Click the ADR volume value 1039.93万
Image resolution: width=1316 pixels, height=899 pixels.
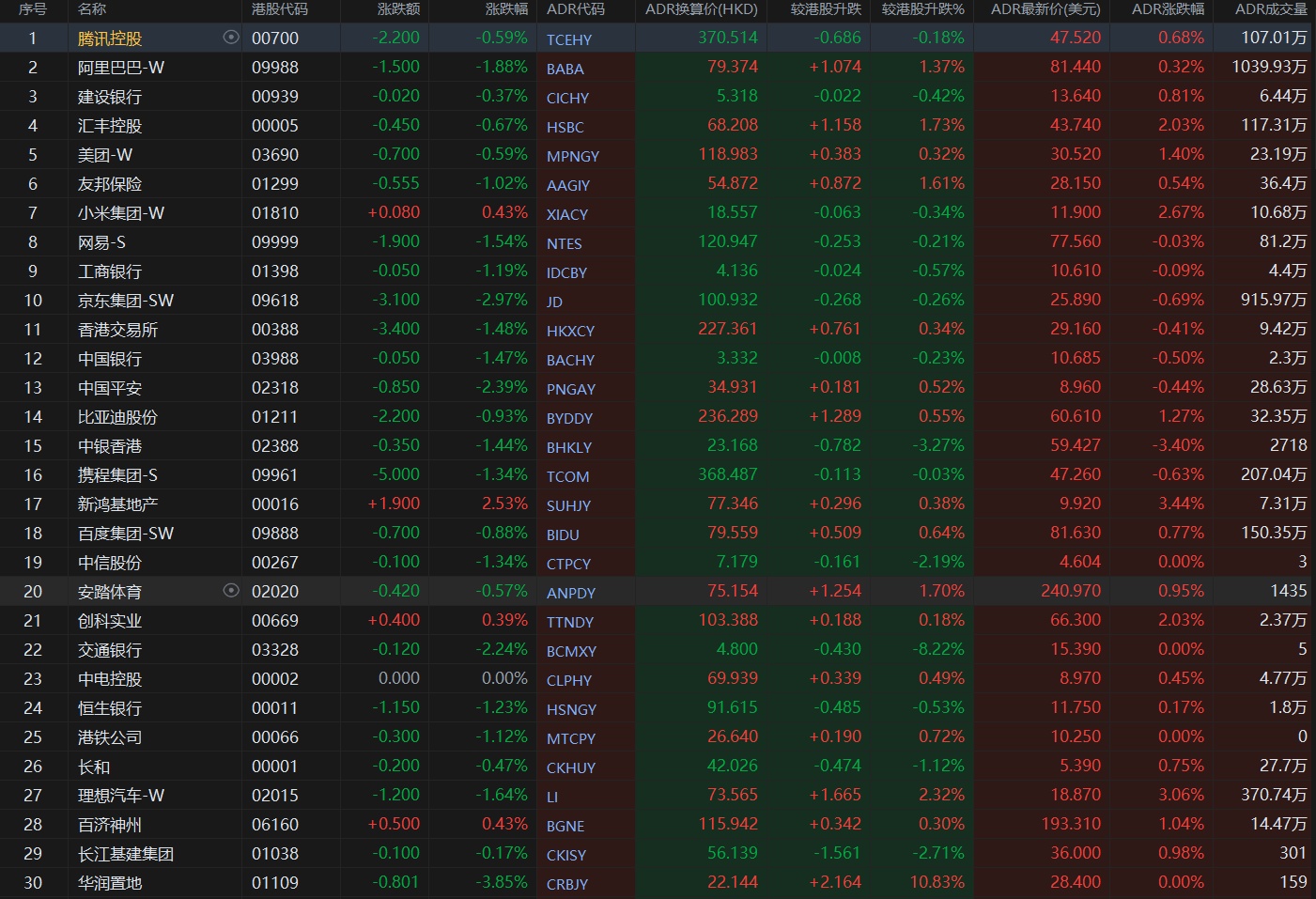[x=1269, y=67]
